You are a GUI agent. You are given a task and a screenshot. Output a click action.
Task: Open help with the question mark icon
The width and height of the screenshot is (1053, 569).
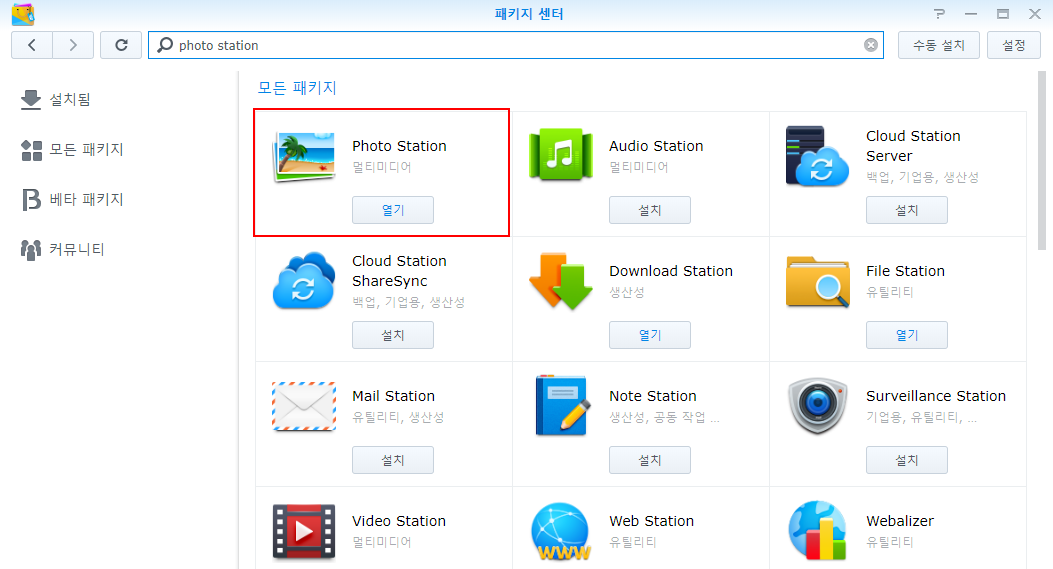(x=939, y=13)
